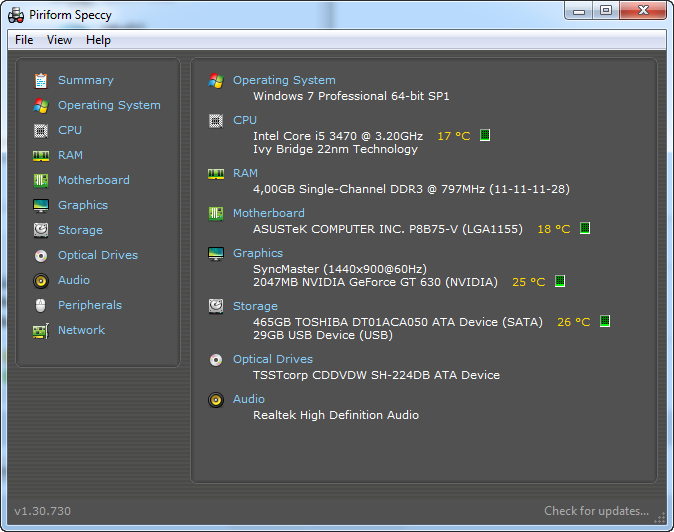The height and width of the screenshot is (532, 674).
Task: Click the Motherboard icon in sidebar
Action: pos(41,180)
